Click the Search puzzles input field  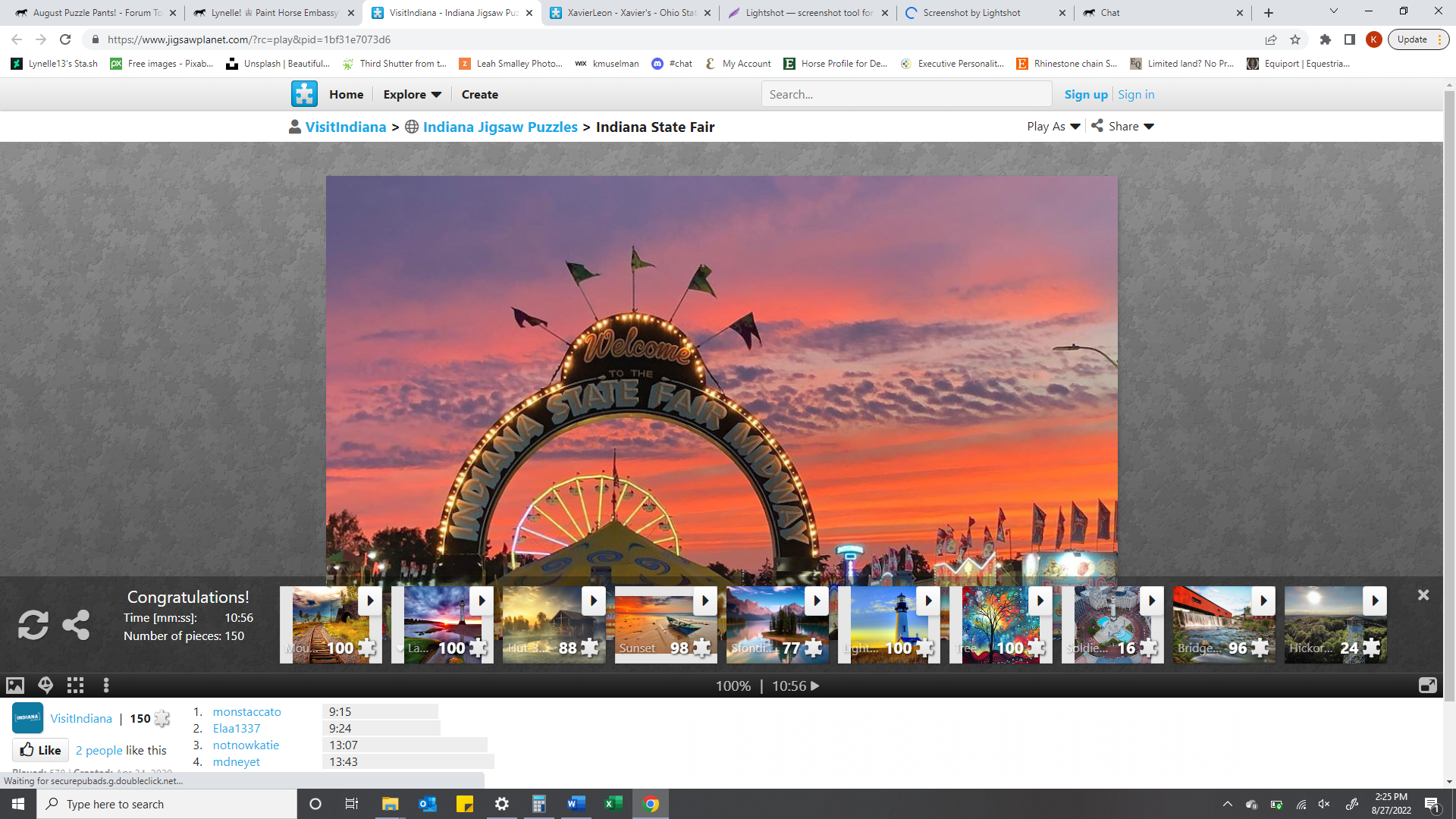pyautogui.click(x=906, y=94)
